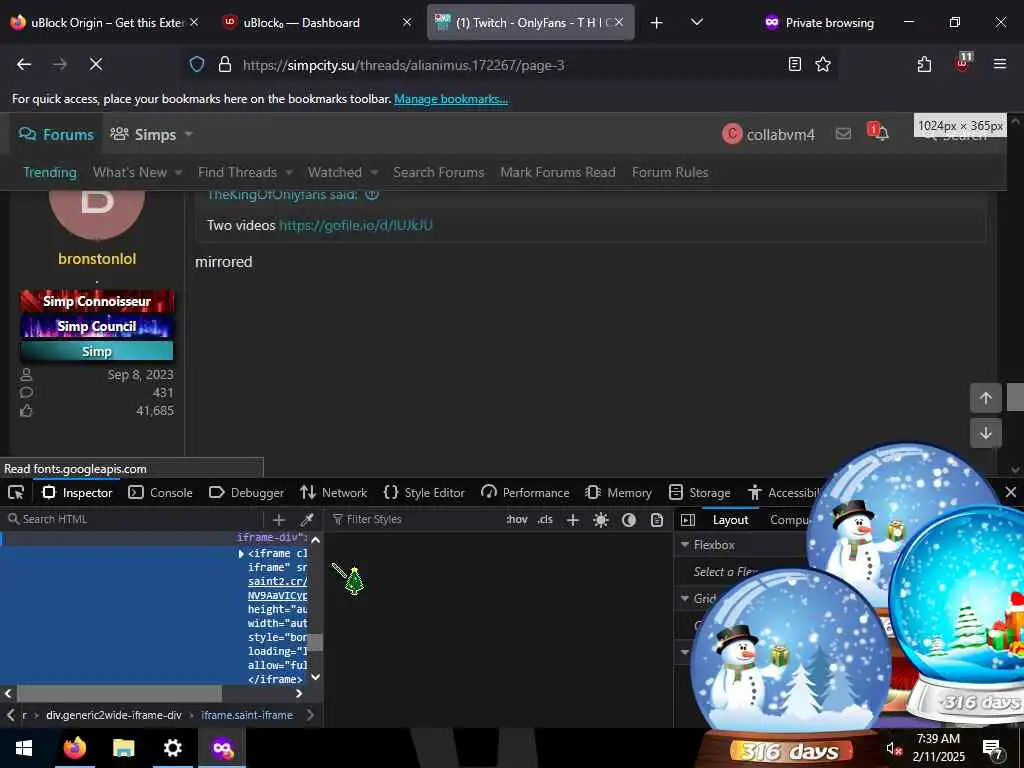Switch to the Console devtools tab
The height and width of the screenshot is (768, 1024).
coord(161,492)
